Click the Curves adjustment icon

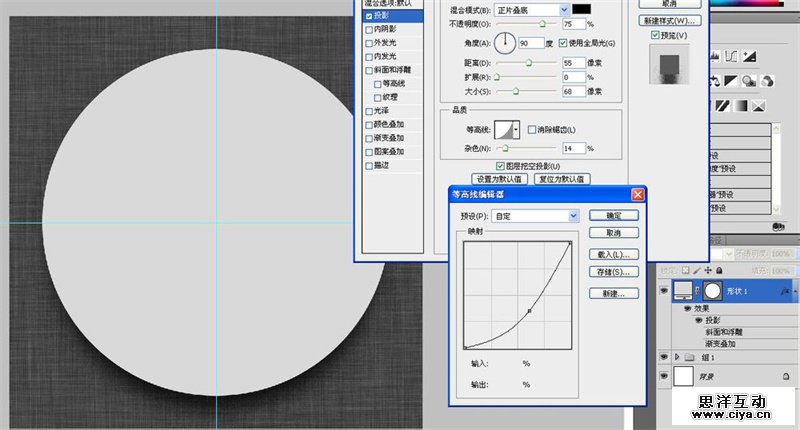731,57
